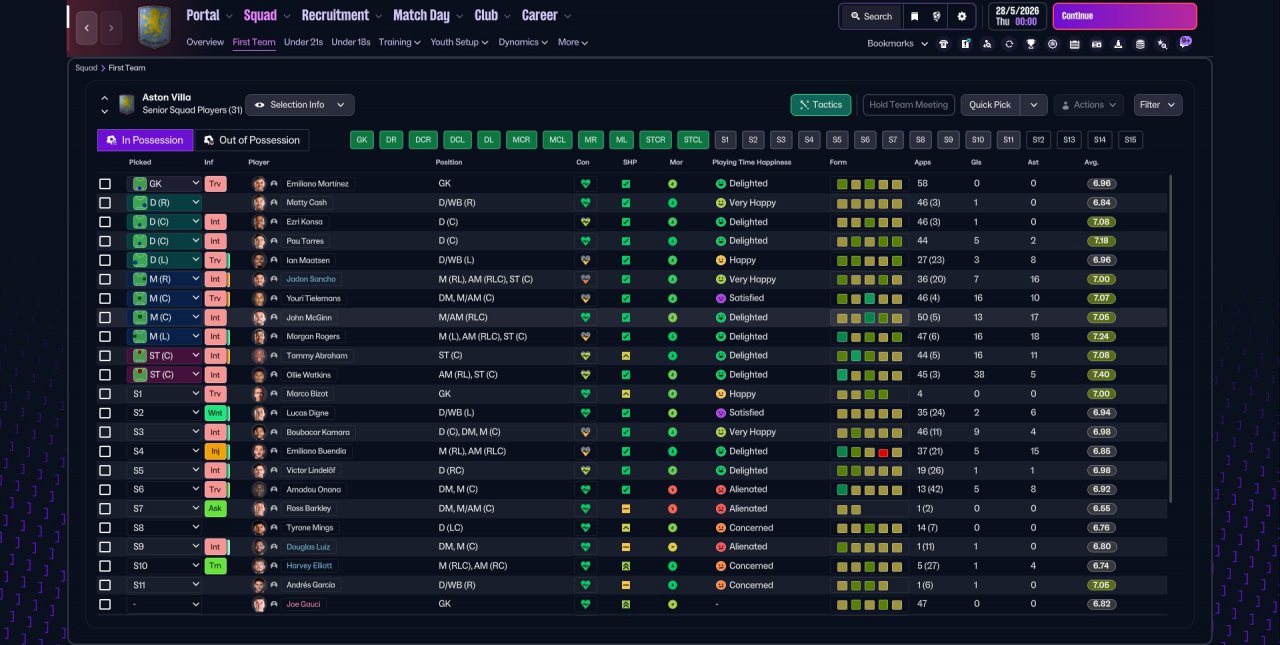This screenshot has height=645, width=1280.
Task: Open the Portal menu
Action: point(210,16)
